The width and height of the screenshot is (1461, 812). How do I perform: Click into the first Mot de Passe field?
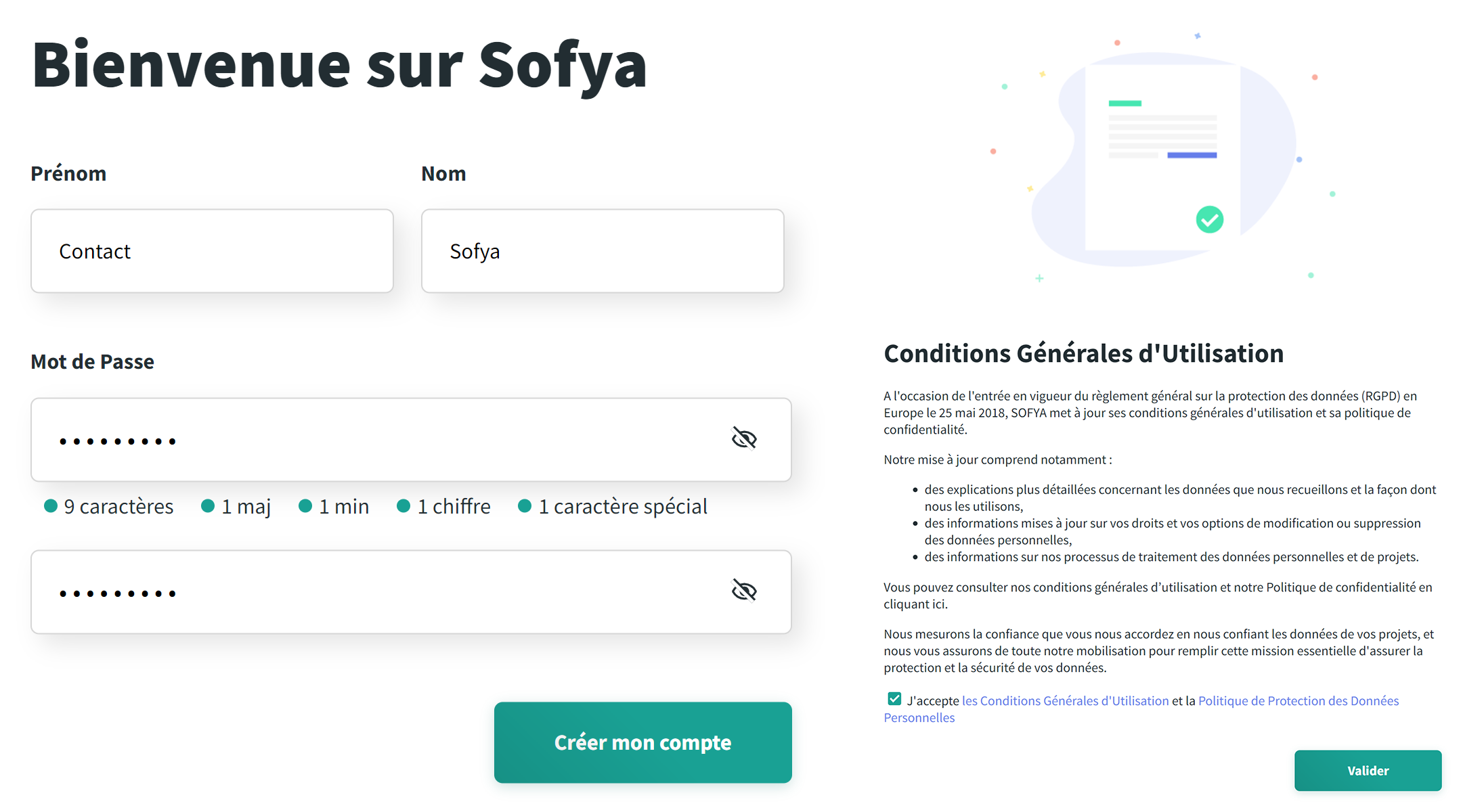click(x=379, y=440)
